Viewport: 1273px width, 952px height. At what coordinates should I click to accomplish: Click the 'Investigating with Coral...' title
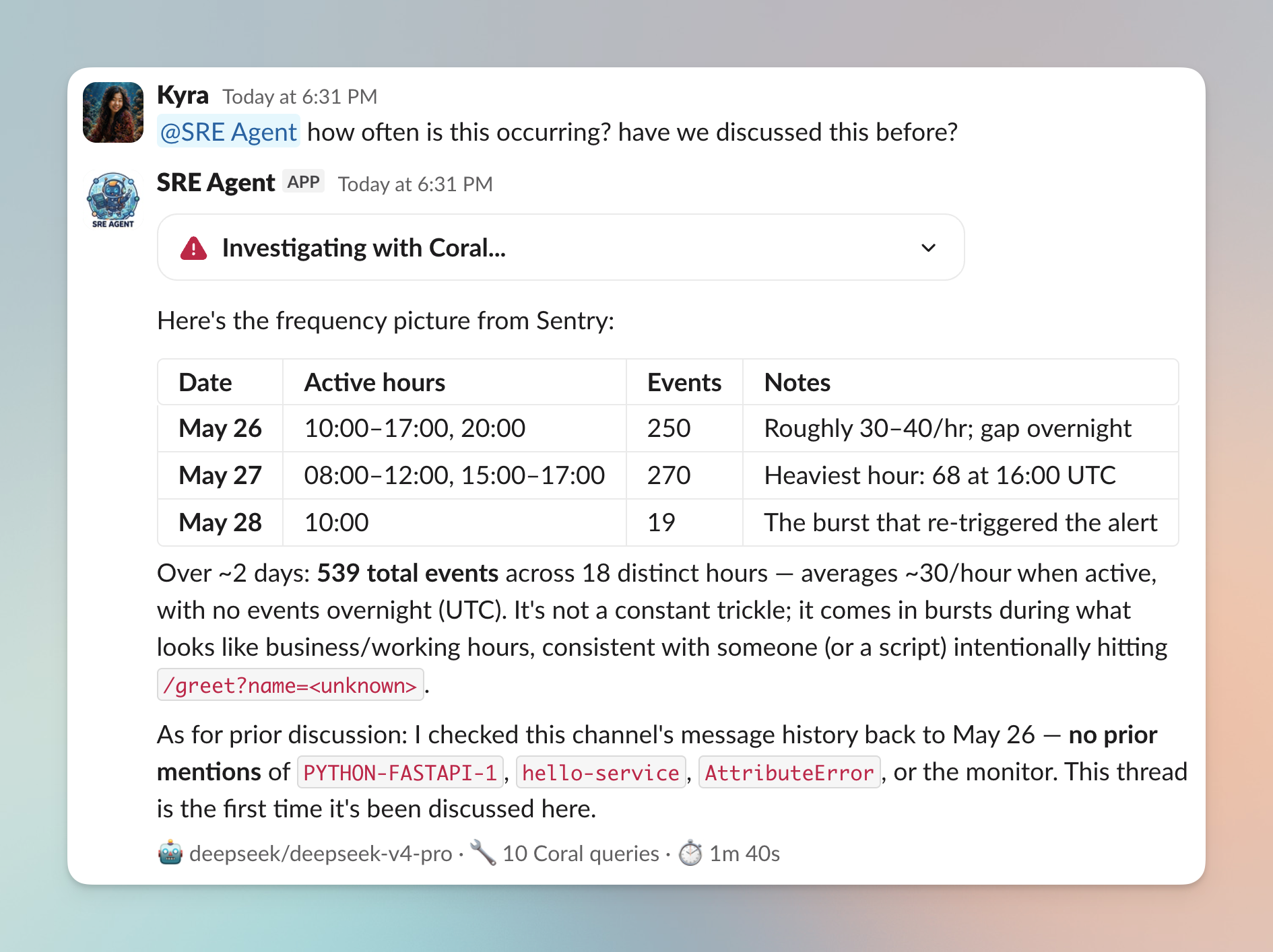[x=364, y=248]
